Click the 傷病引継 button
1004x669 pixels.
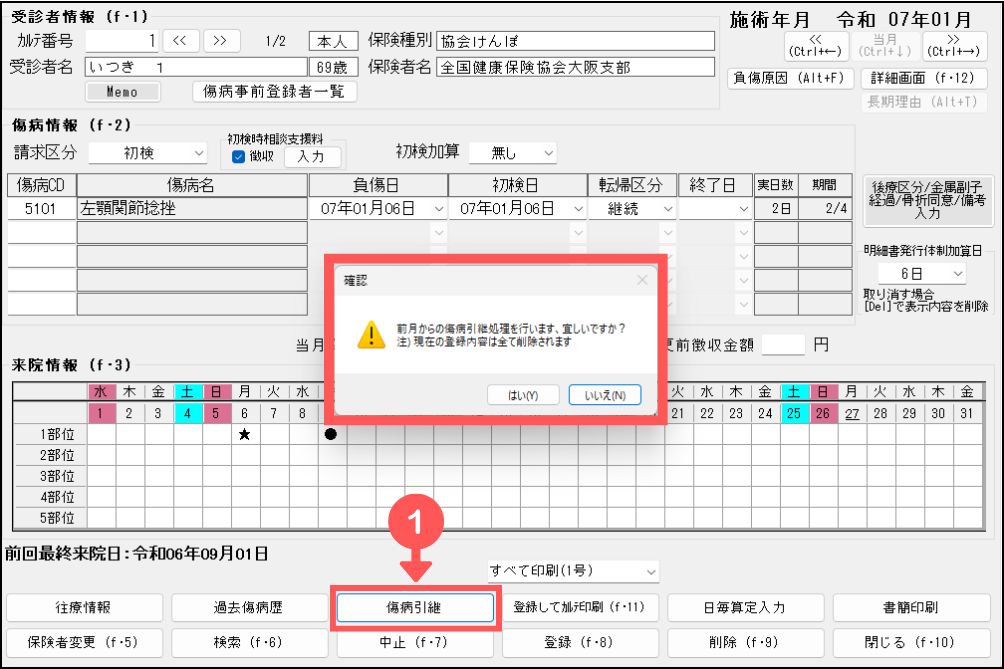[416, 607]
